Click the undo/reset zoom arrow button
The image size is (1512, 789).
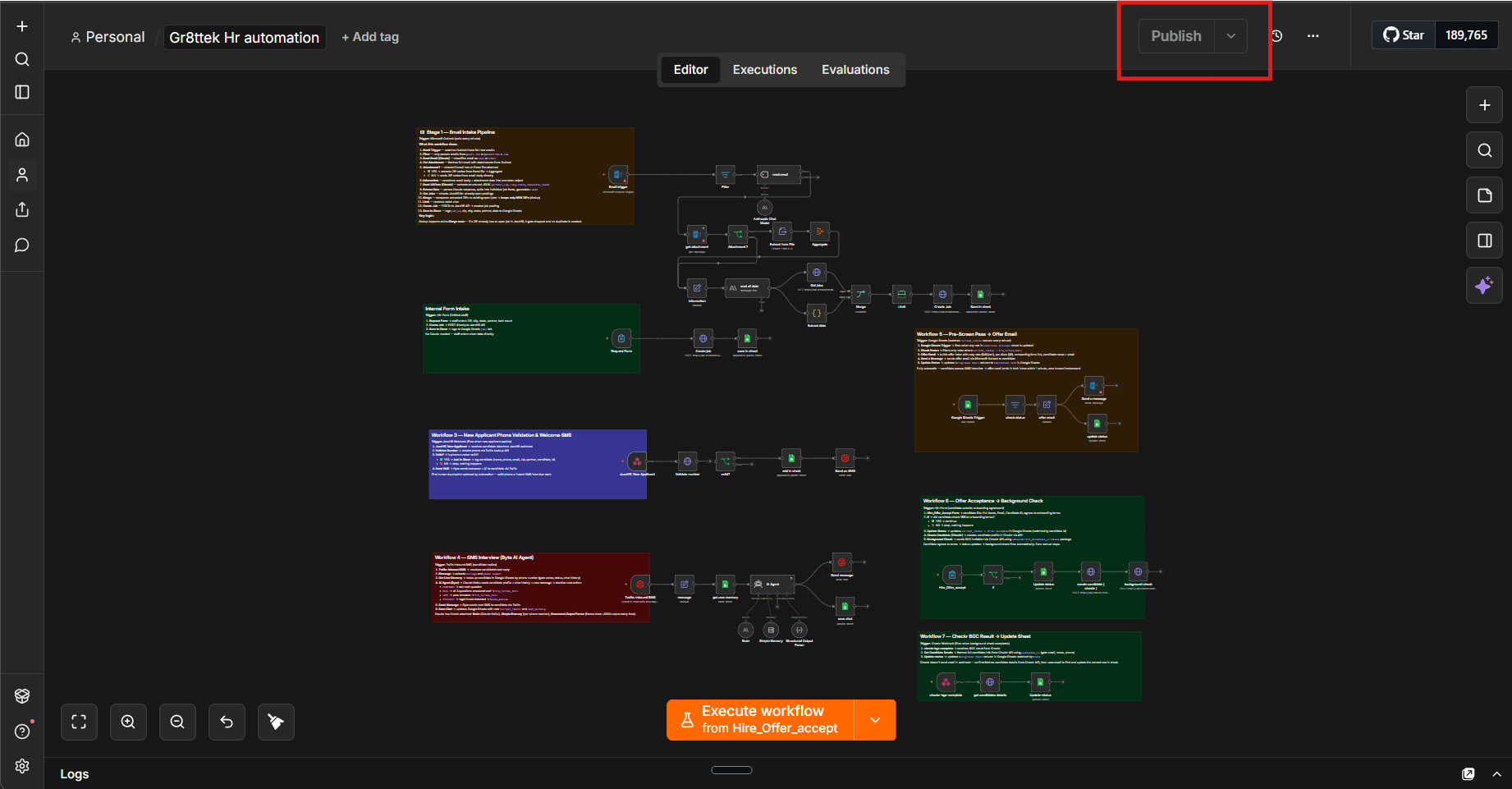coord(227,722)
